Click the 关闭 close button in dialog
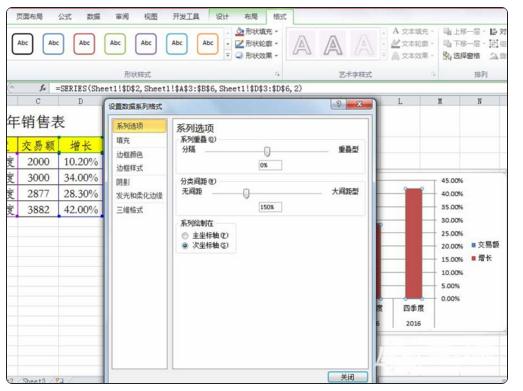Screen dimensions: 523x391 pos(348,377)
